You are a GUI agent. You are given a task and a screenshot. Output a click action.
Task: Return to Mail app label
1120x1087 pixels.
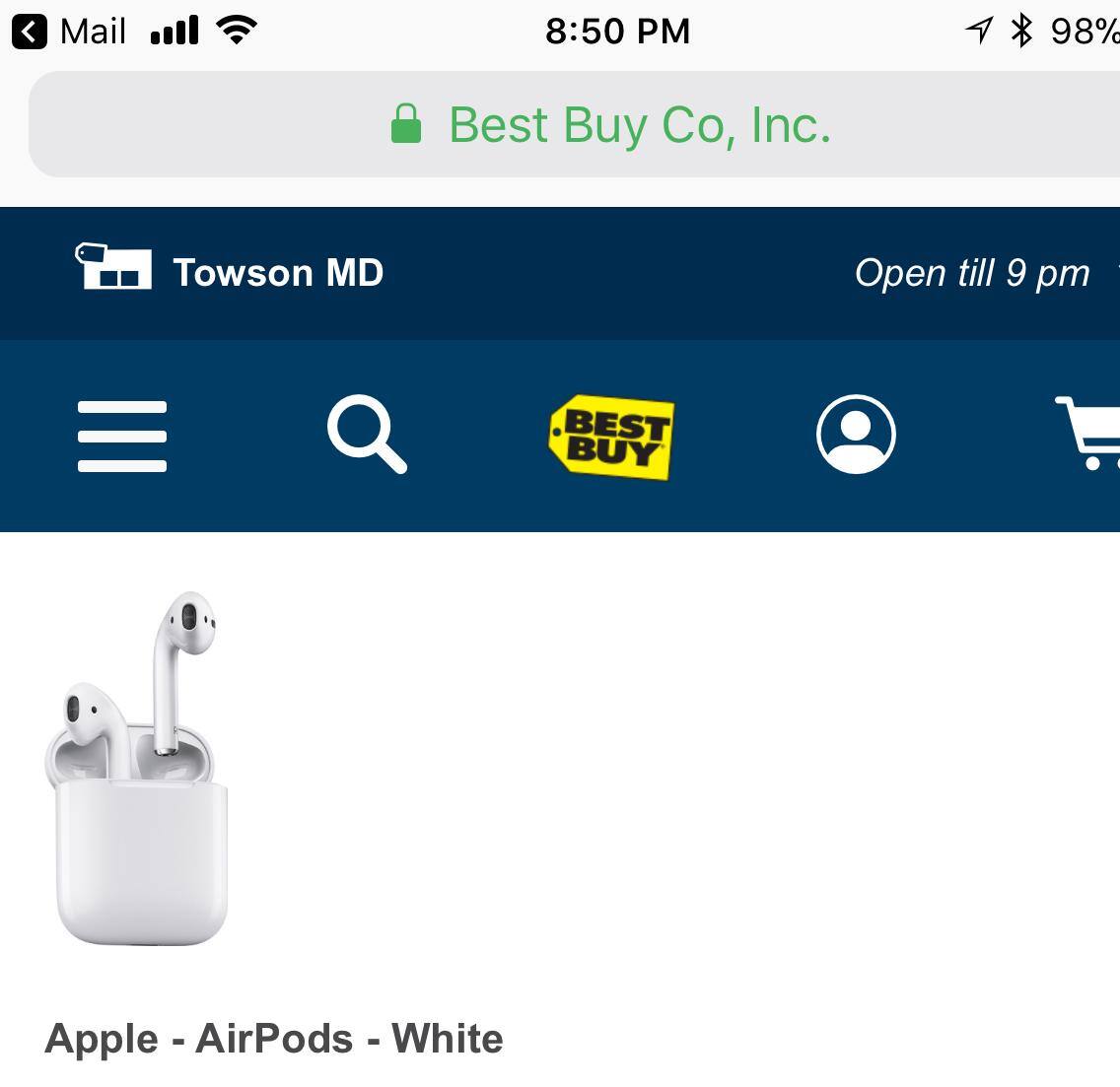point(93,32)
